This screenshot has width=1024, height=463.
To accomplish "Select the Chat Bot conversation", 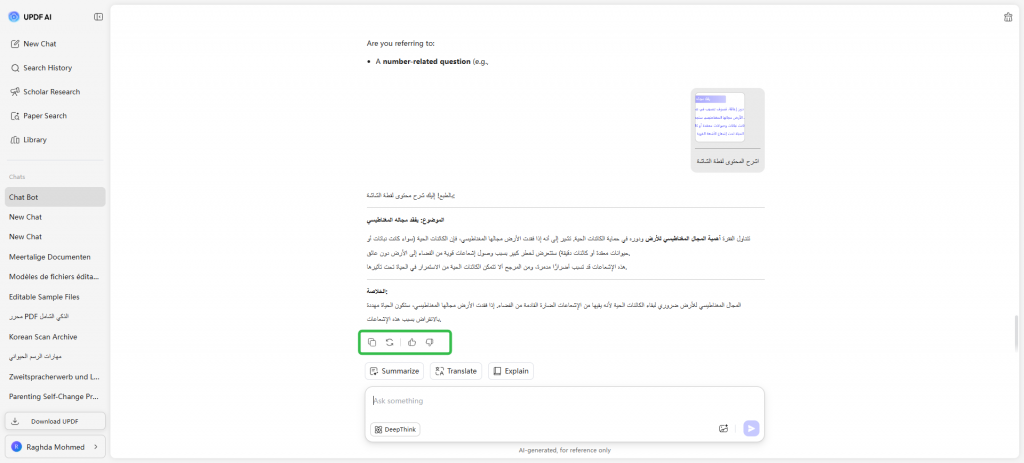I will coord(55,197).
